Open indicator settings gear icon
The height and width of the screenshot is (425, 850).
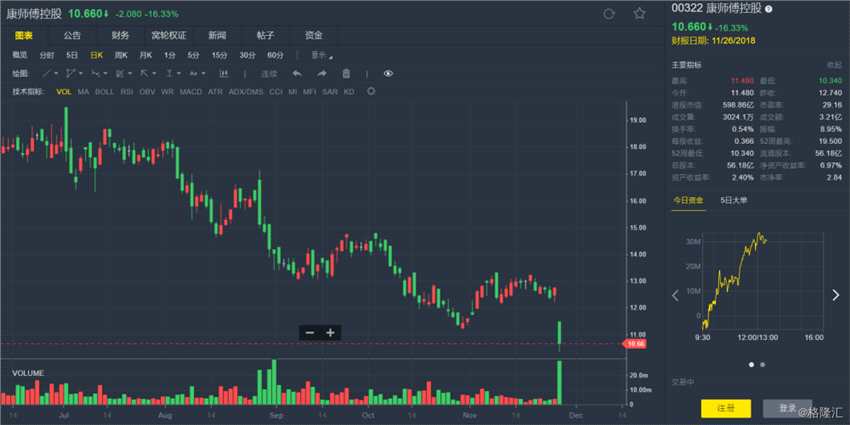(371, 91)
